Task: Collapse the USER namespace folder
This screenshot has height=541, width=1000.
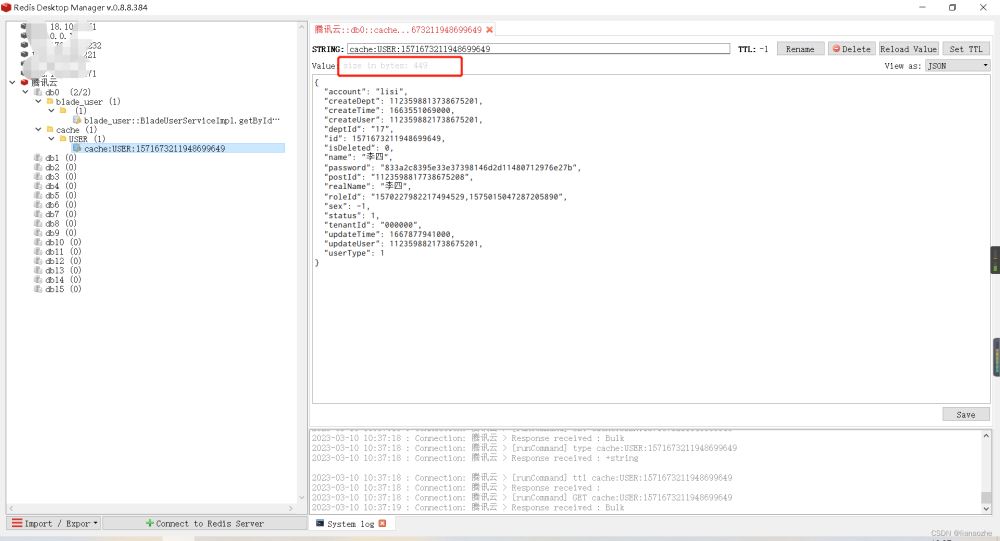Action: click(50, 139)
